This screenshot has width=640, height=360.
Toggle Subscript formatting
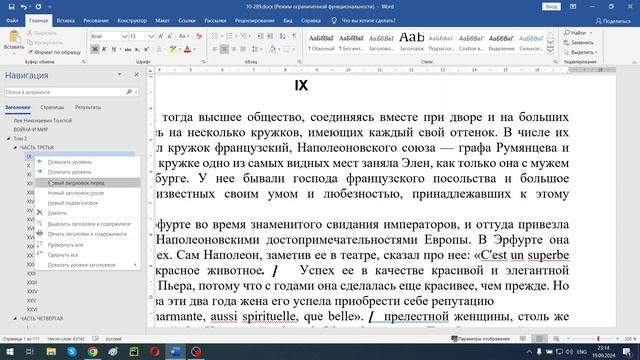click(x=137, y=49)
